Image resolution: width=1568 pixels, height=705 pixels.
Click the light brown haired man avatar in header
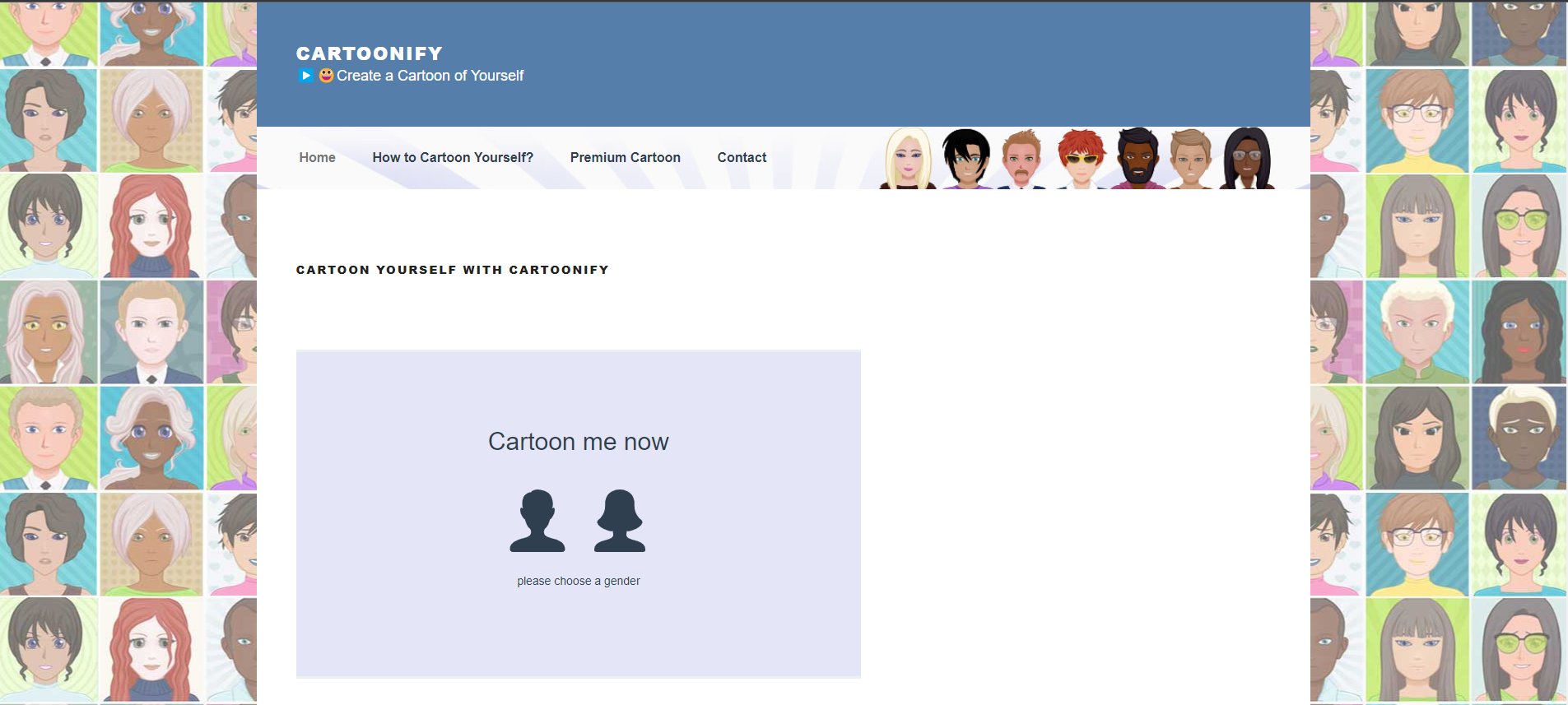point(1190,159)
